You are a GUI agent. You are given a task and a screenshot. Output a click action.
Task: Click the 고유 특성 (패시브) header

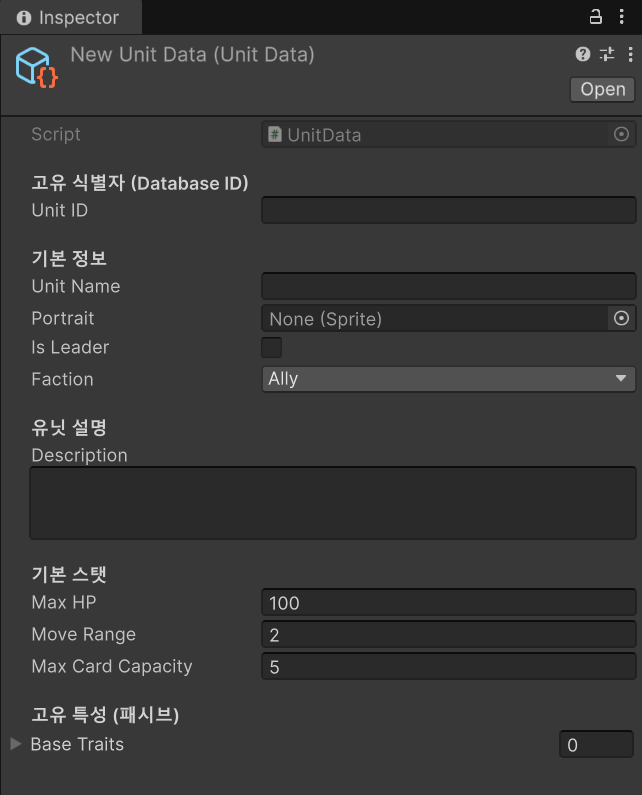click(x=105, y=715)
